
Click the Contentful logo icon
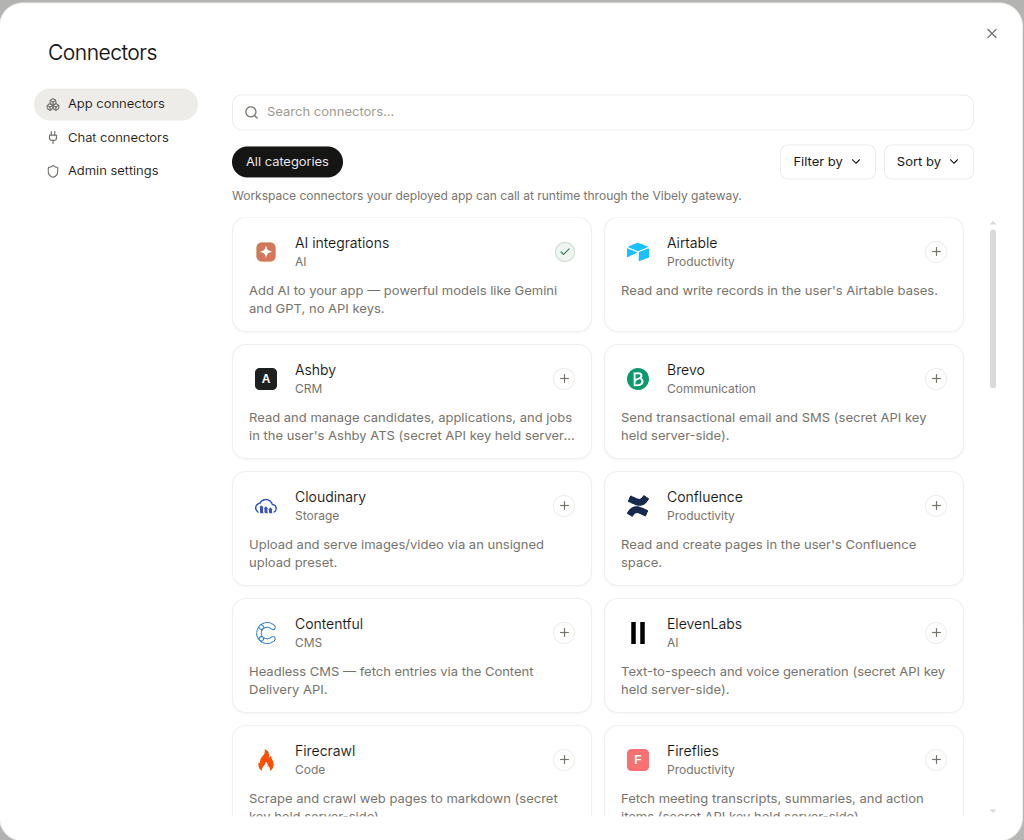[266, 633]
